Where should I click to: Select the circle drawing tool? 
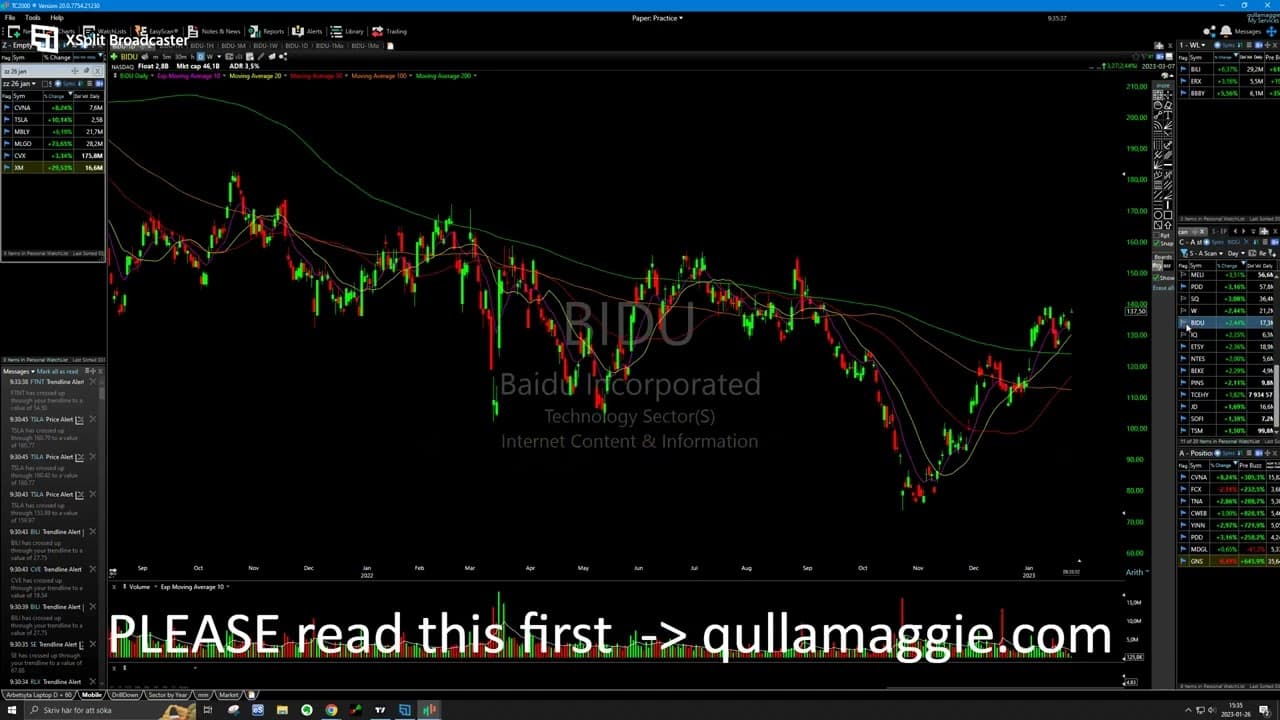tap(1158, 215)
